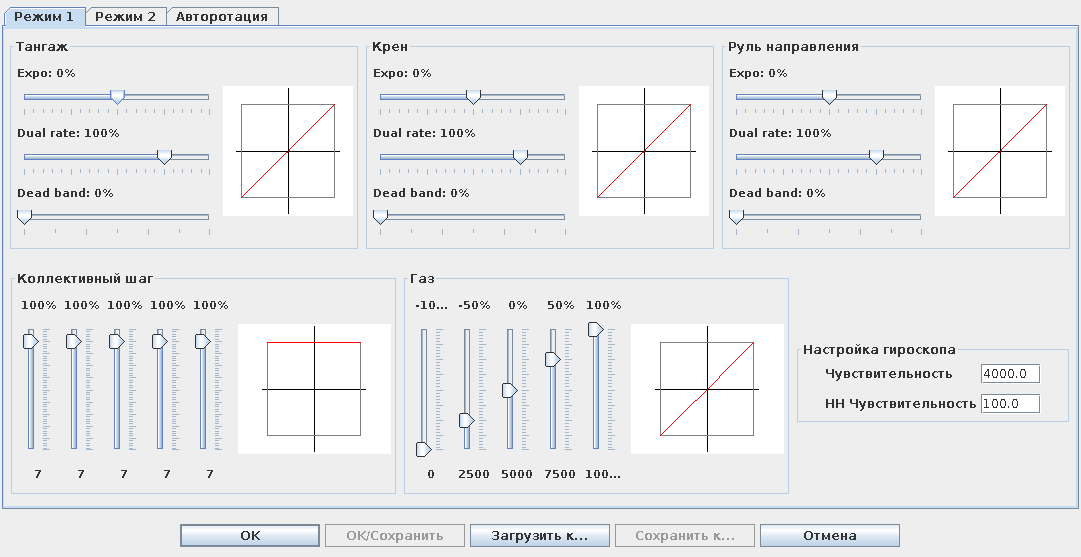
Task: Click the НН Чувствительность input field
Action: point(1010,404)
